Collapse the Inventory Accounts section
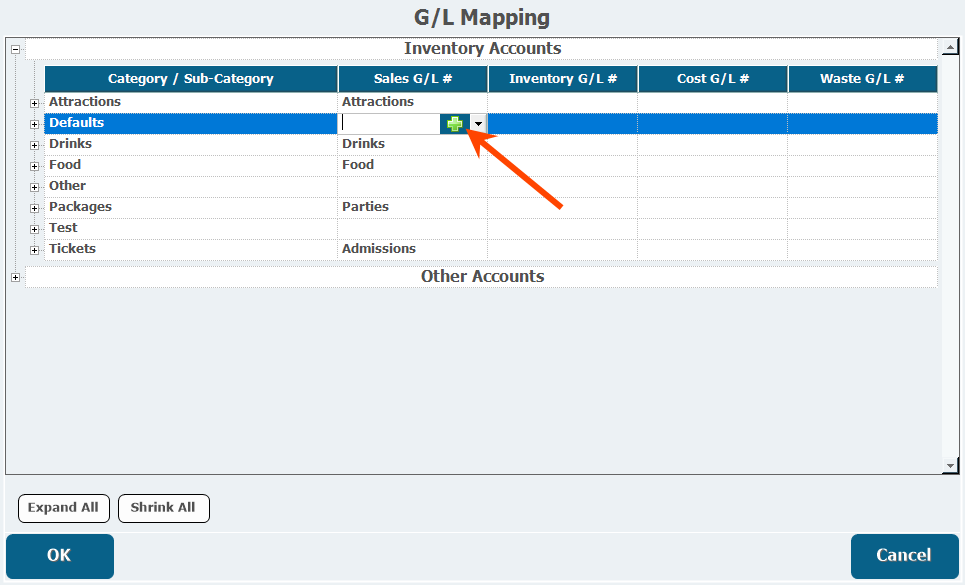This screenshot has width=965, height=585. pos(15,49)
